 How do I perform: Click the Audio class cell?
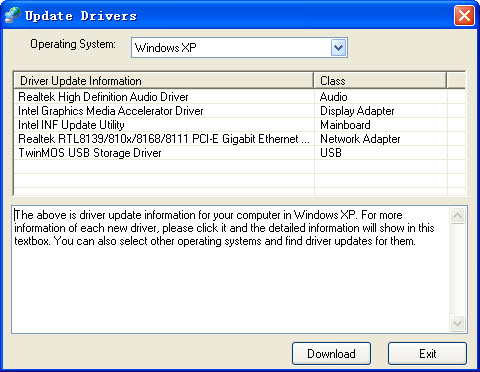(380, 97)
